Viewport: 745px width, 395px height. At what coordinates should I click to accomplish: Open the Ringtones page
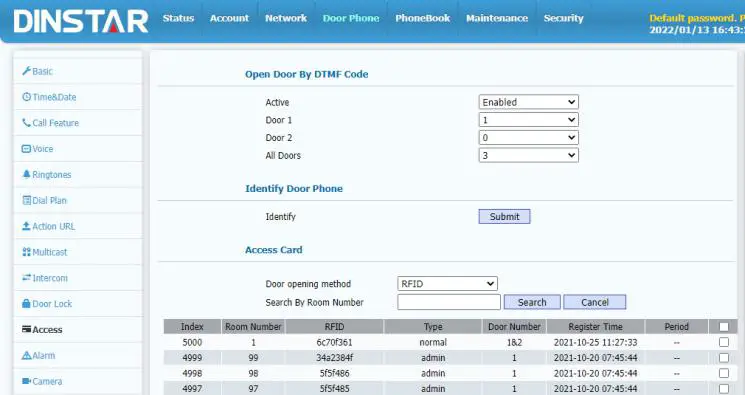[52, 174]
